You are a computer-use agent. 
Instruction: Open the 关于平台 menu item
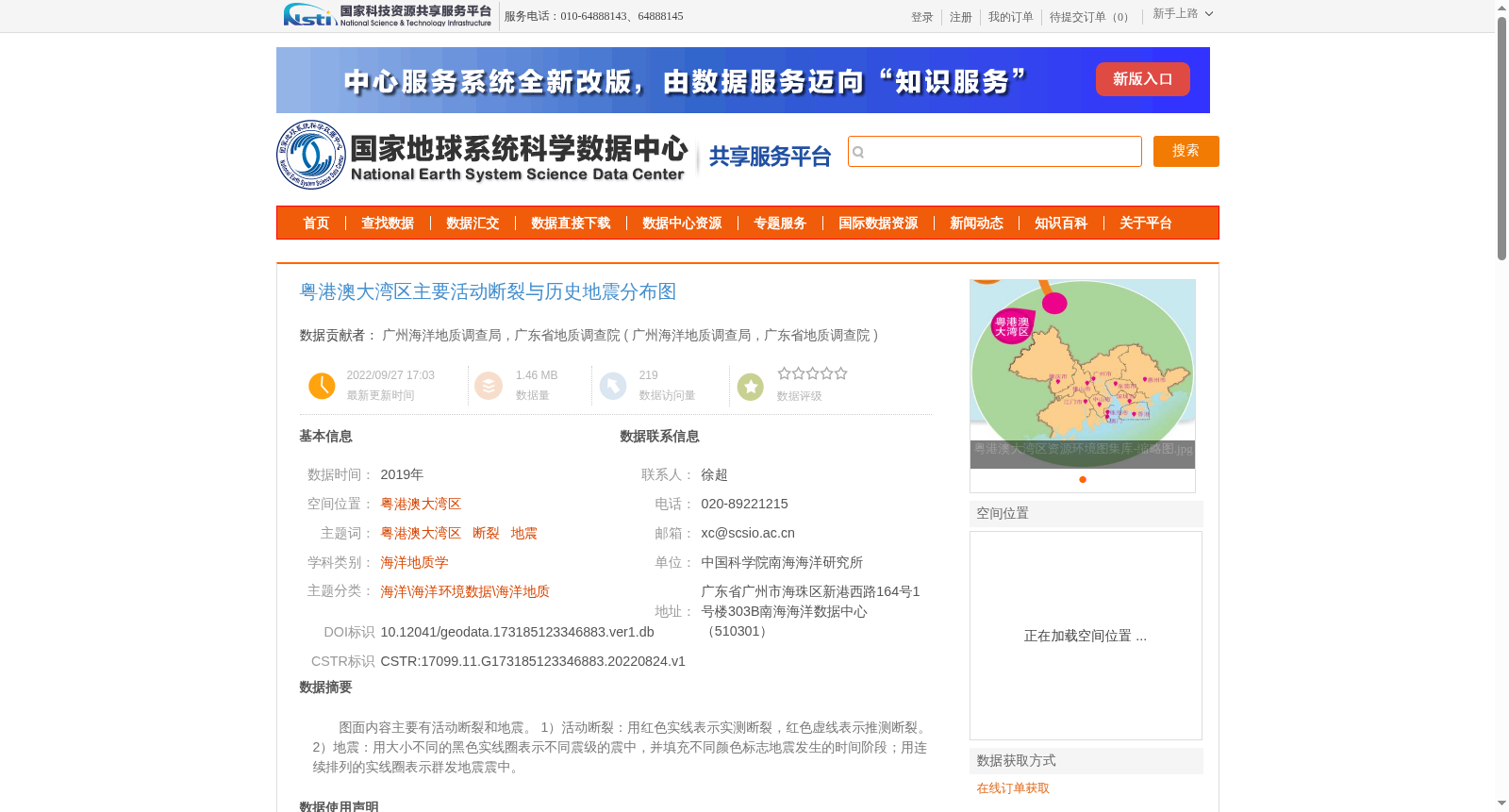coord(1146,224)
